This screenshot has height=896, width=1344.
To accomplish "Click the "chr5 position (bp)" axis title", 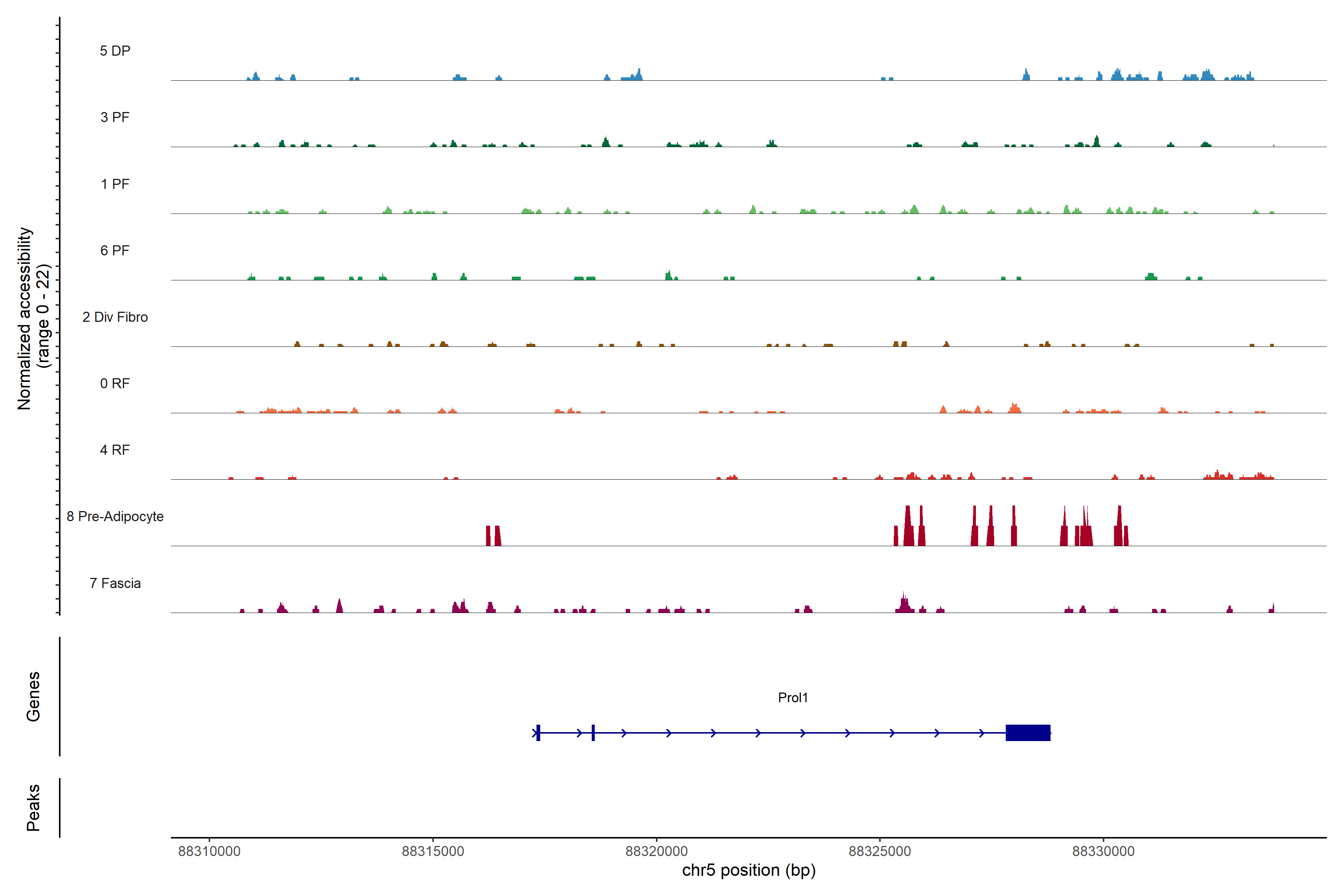I will point(749,870).
